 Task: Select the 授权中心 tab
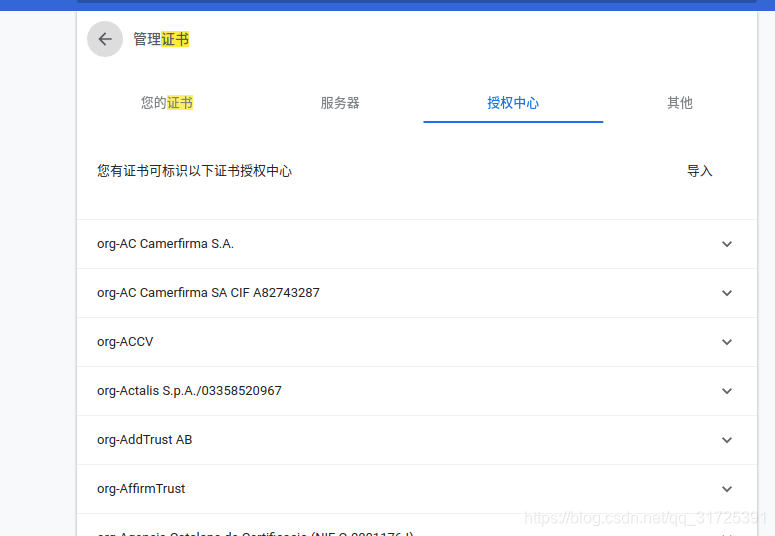513,103
